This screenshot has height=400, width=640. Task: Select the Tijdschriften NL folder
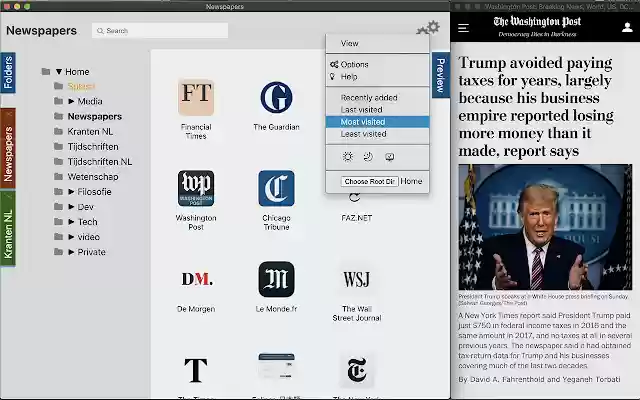(100, 162)
